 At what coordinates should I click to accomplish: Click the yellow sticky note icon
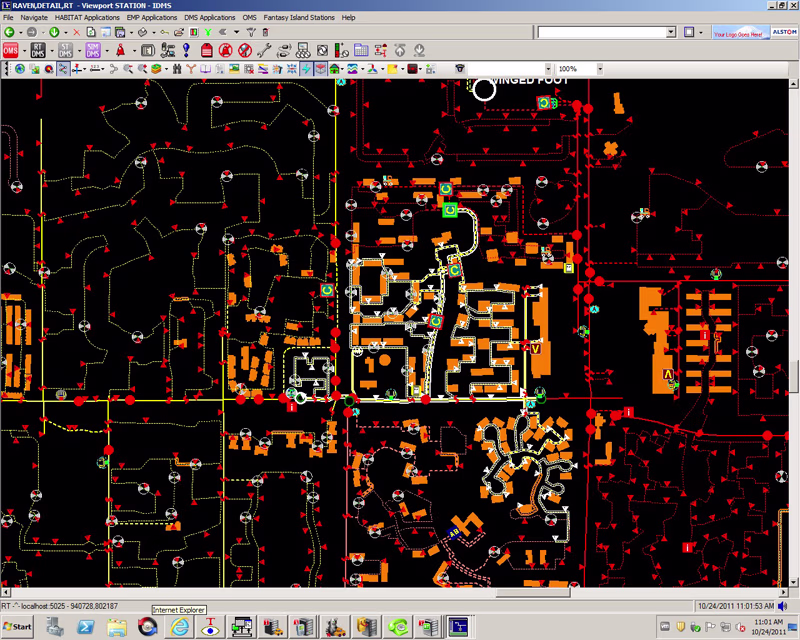pyautogui.click(x=392, y=69)
